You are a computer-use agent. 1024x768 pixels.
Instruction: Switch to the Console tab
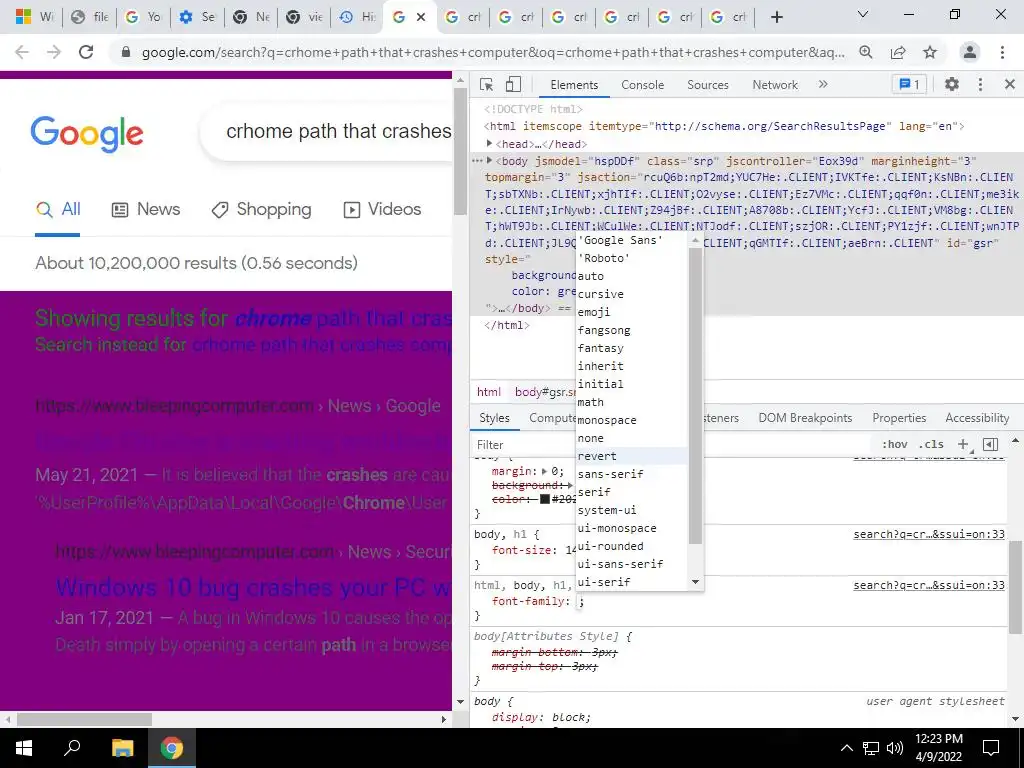643,85
